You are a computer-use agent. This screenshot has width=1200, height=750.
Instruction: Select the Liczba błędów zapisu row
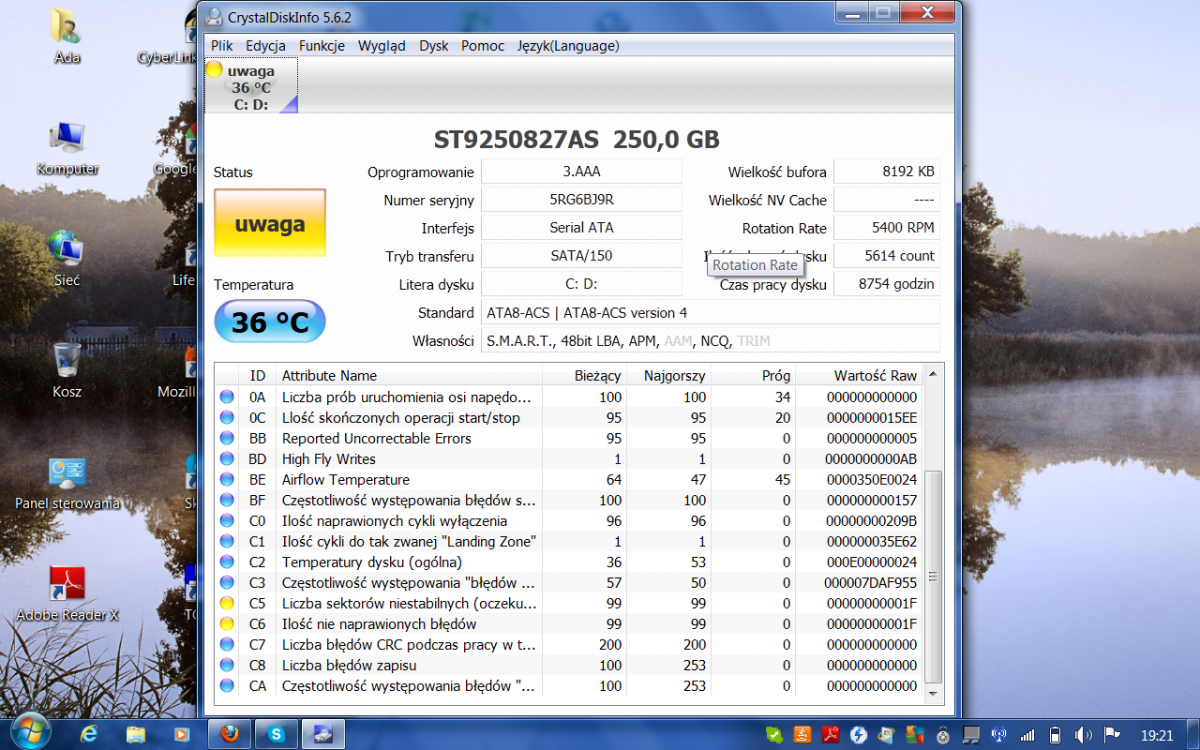click(569, 665)
